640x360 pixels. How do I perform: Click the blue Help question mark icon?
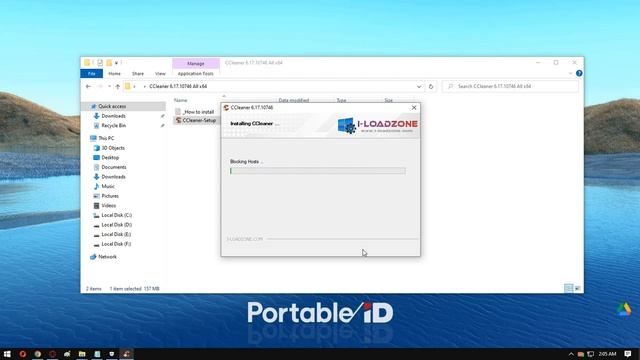(x=579, y=73)
